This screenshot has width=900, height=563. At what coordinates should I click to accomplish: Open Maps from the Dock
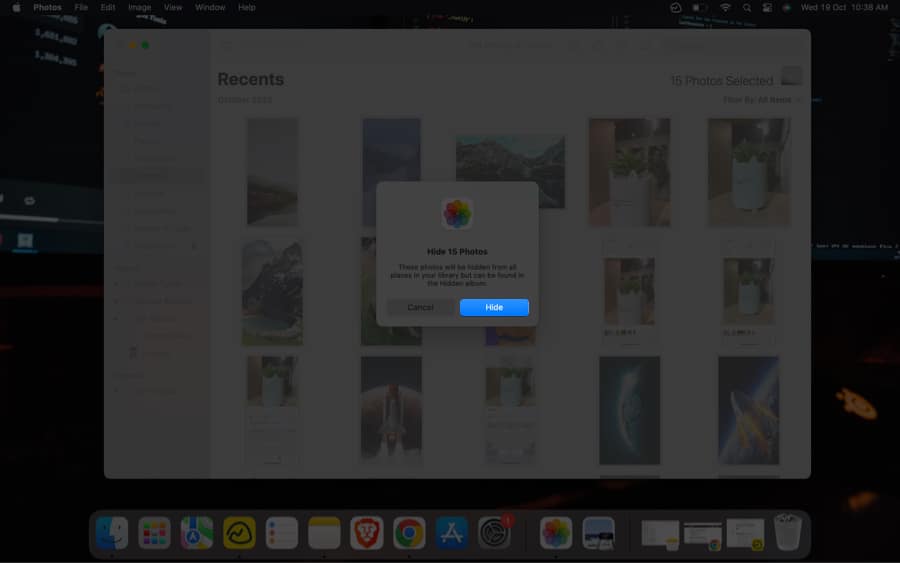click(197, 533)
